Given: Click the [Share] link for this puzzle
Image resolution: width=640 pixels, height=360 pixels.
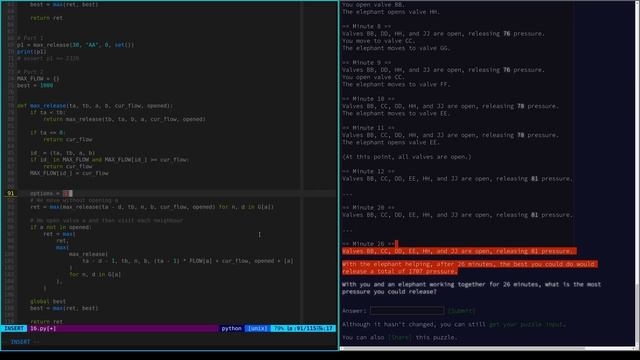Looking at the screenshot, I should click(x=400, y=337).
